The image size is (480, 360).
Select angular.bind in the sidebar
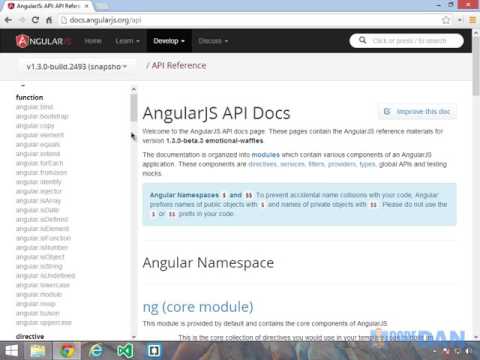click(x=34, y=107)
